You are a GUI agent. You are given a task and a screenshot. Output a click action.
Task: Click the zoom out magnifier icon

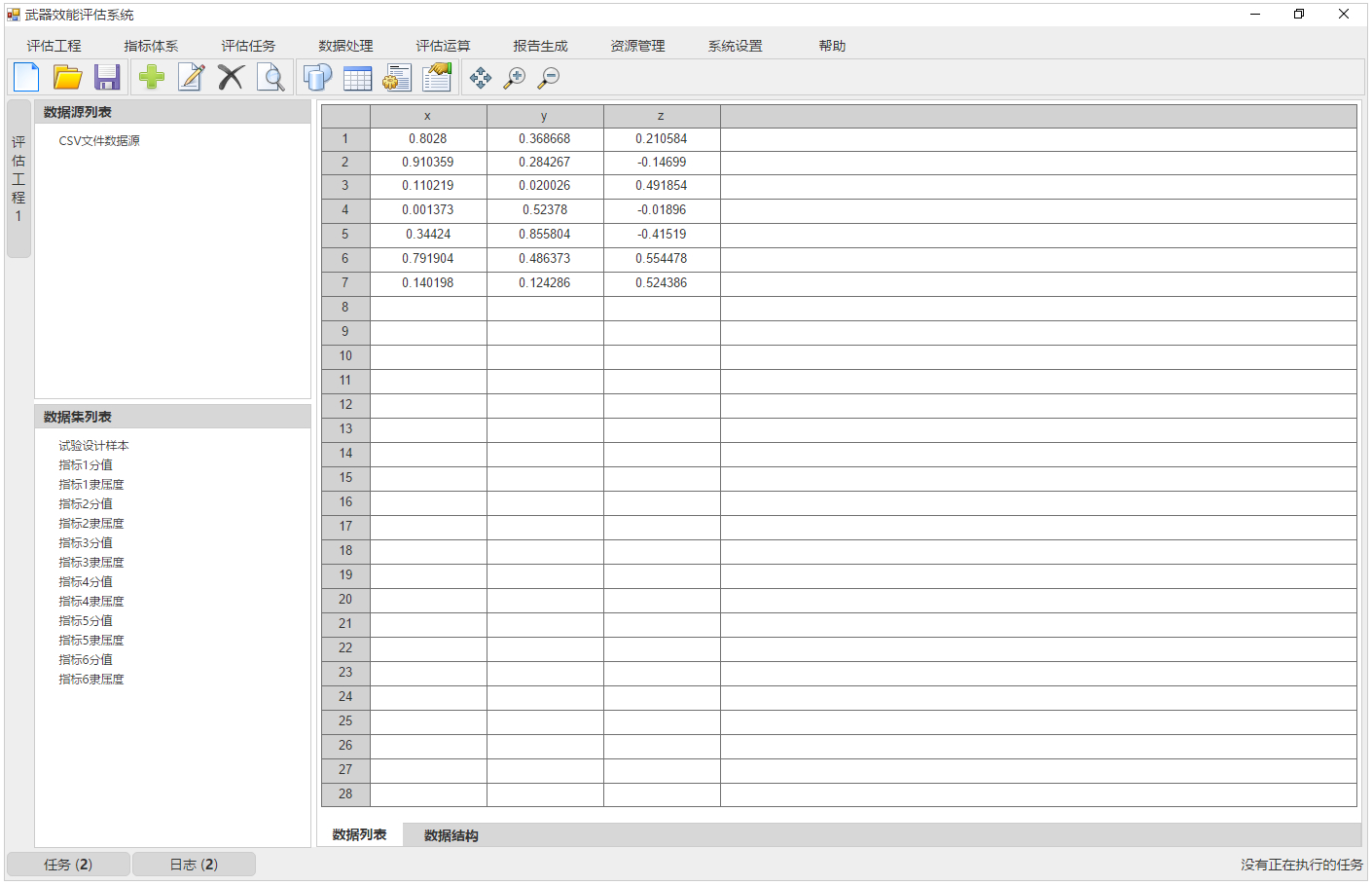pos(549,78)
